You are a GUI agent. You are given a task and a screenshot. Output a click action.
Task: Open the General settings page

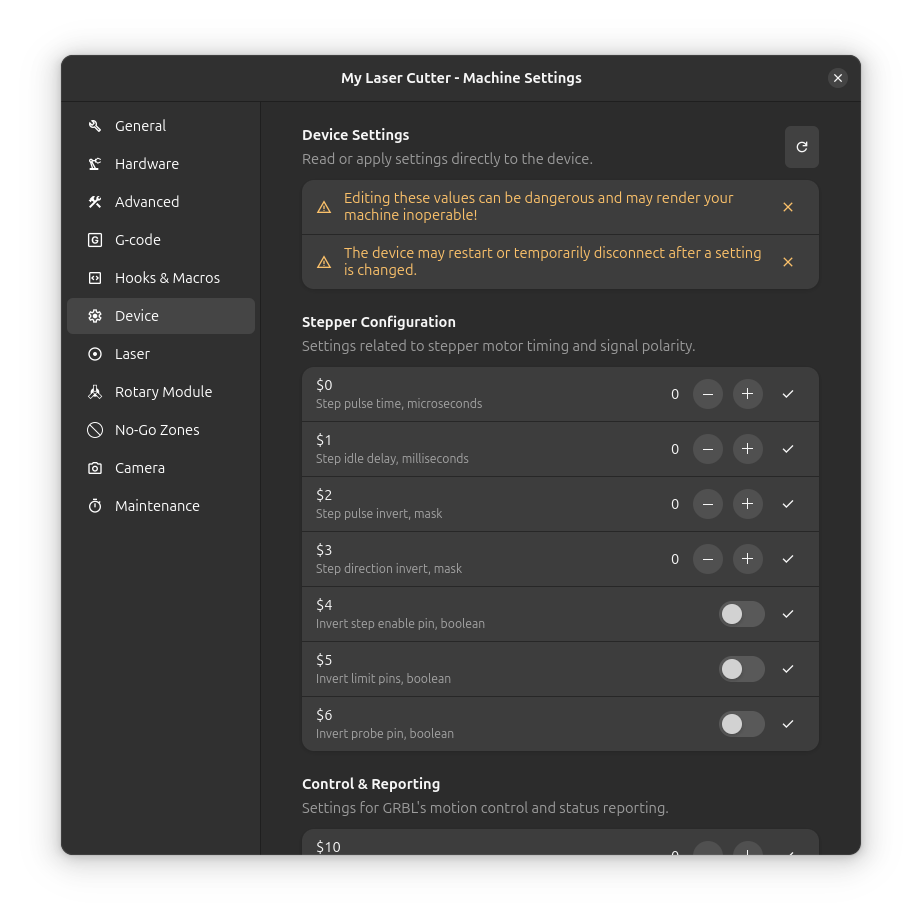tap(139, 126)
